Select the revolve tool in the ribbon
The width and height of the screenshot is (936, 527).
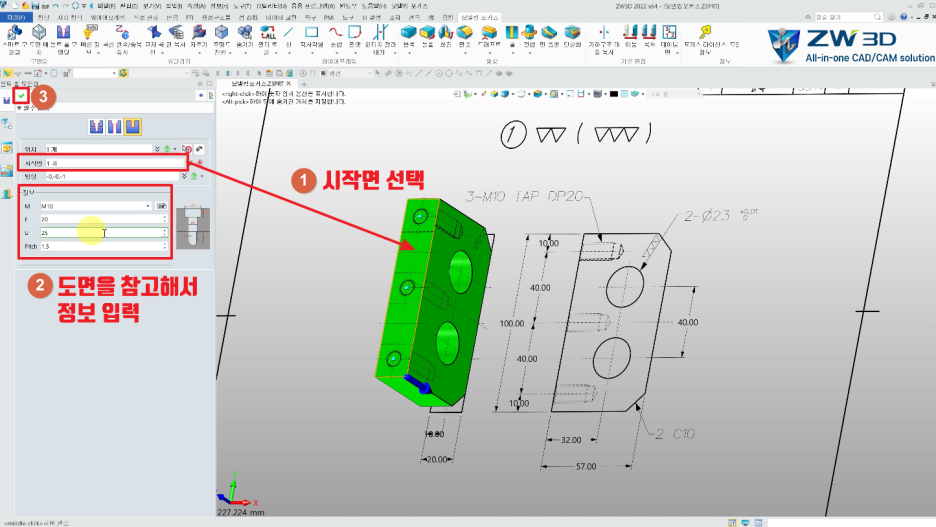[x=446, y=32]
